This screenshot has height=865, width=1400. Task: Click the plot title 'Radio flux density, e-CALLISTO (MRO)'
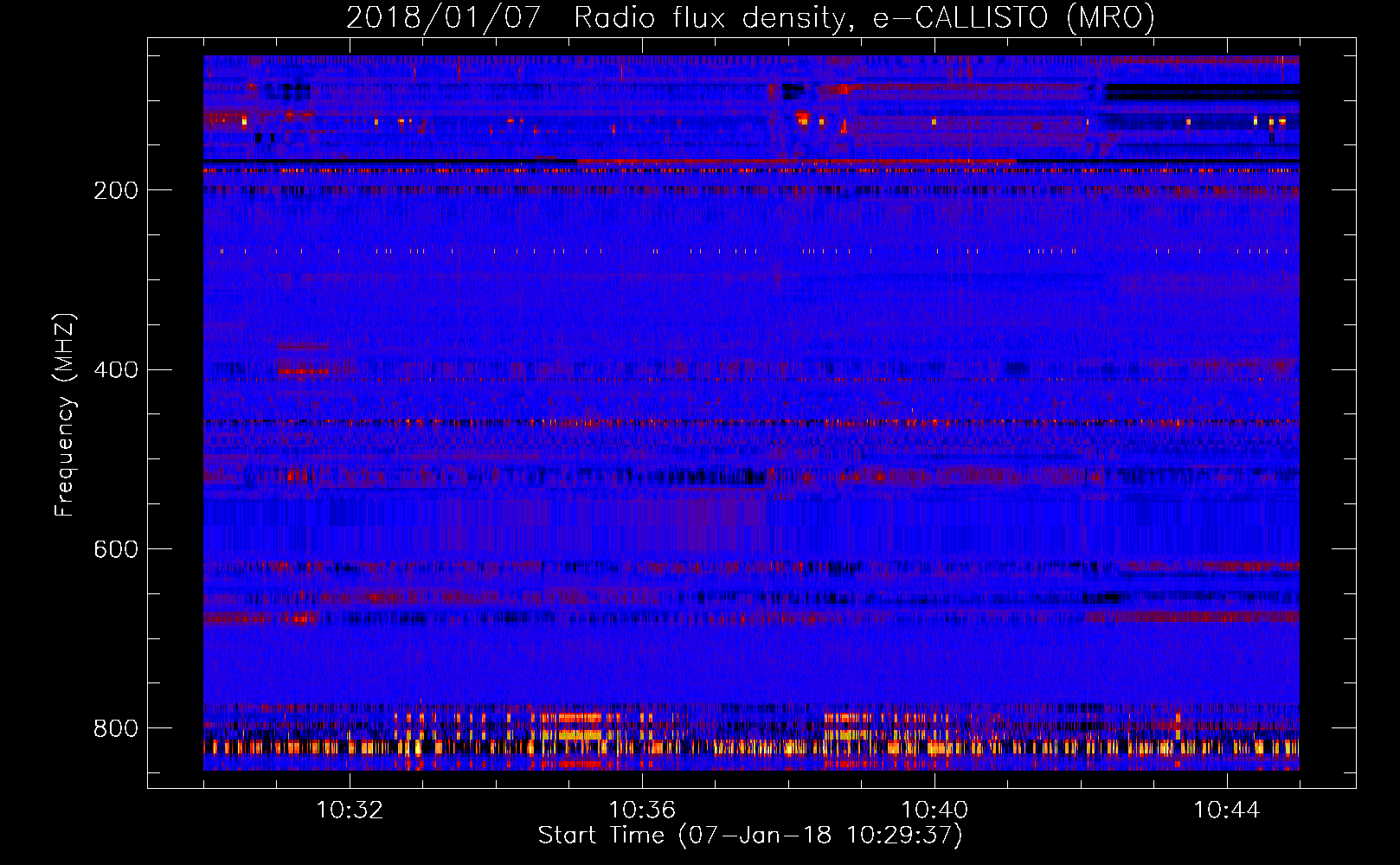coord(864,17)
